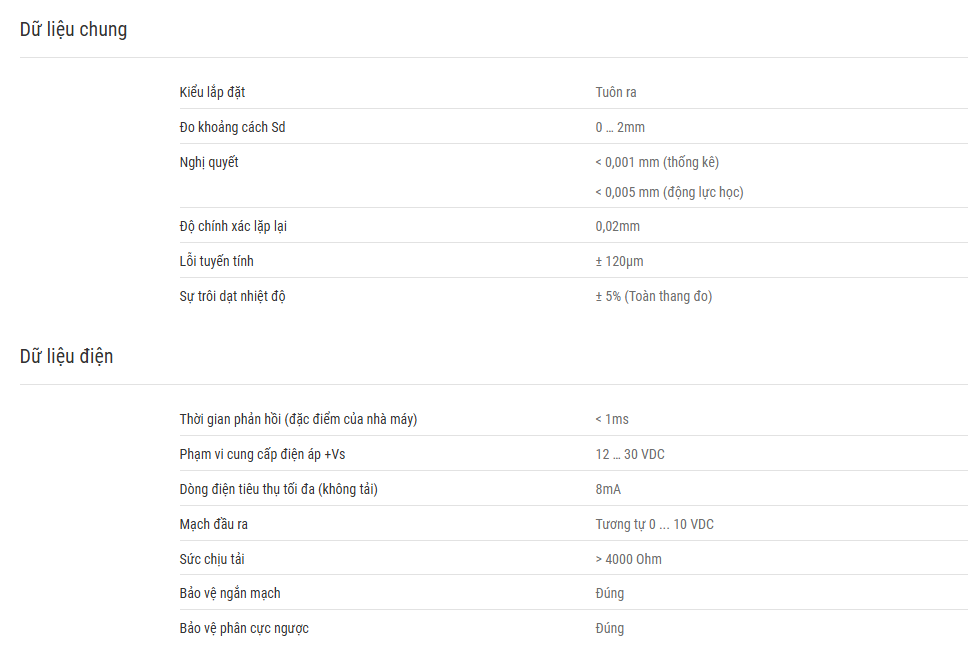Click the '± 5% (Toàn thang đo)' value
The height and width of the screenshot is (652, 968).
654,296
